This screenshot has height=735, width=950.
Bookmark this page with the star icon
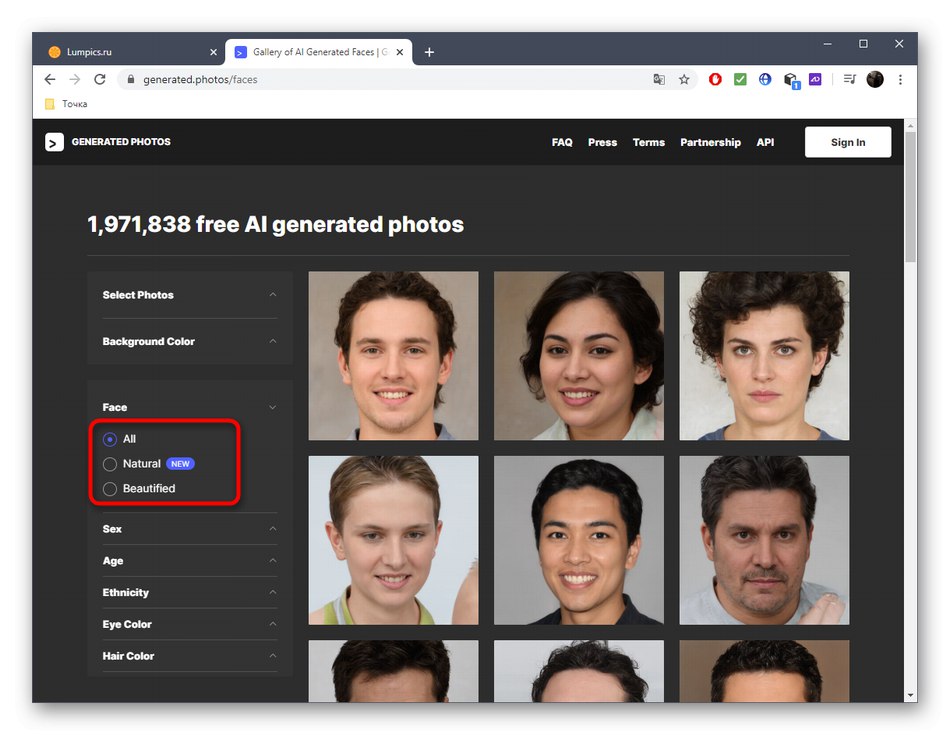click(x=684, y=79)
